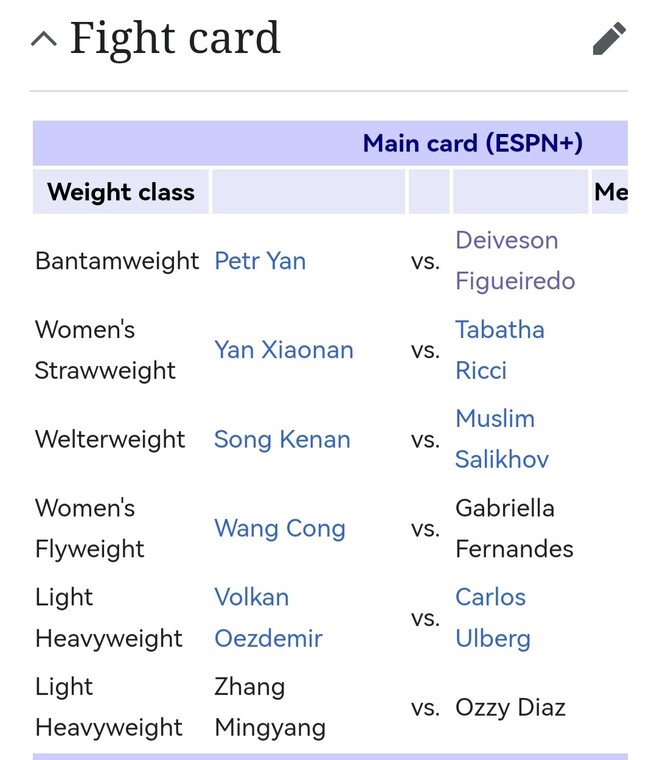The width and height of the screenshot is (657, 760).
Task: Click the Fight card section heading
Action: click(x=175, y=38)
